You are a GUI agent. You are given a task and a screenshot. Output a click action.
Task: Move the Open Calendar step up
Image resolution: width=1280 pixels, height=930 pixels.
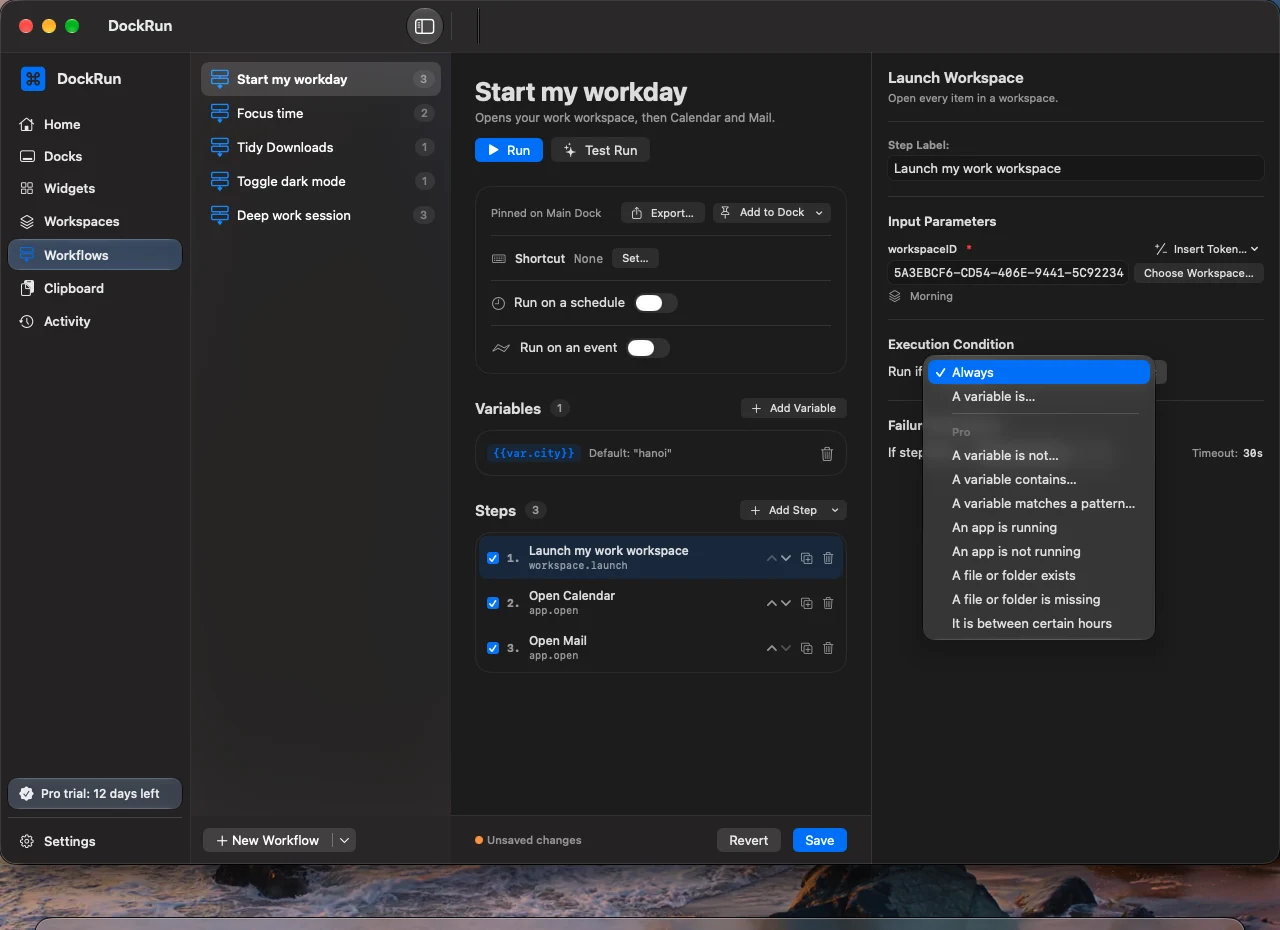(771, 603)
